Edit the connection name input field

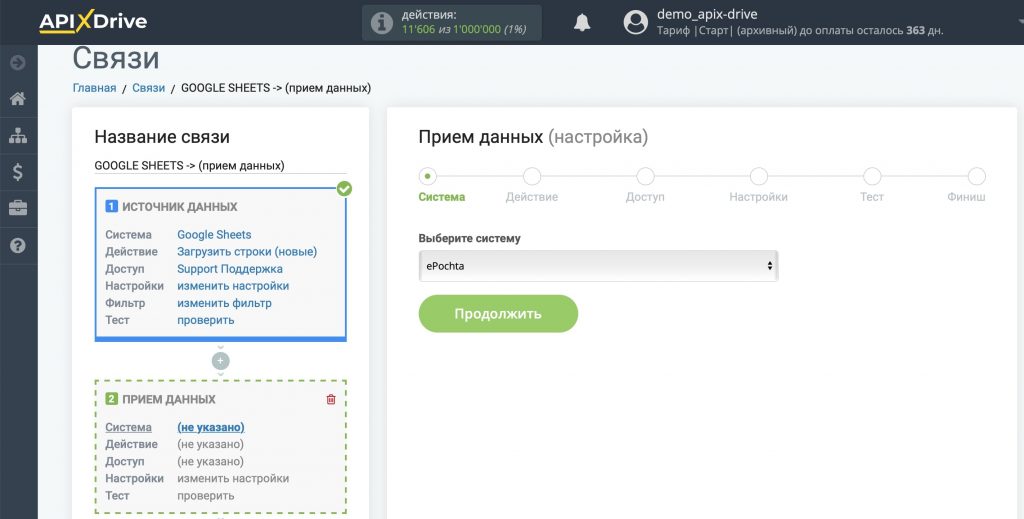click(x=220, y=166)
